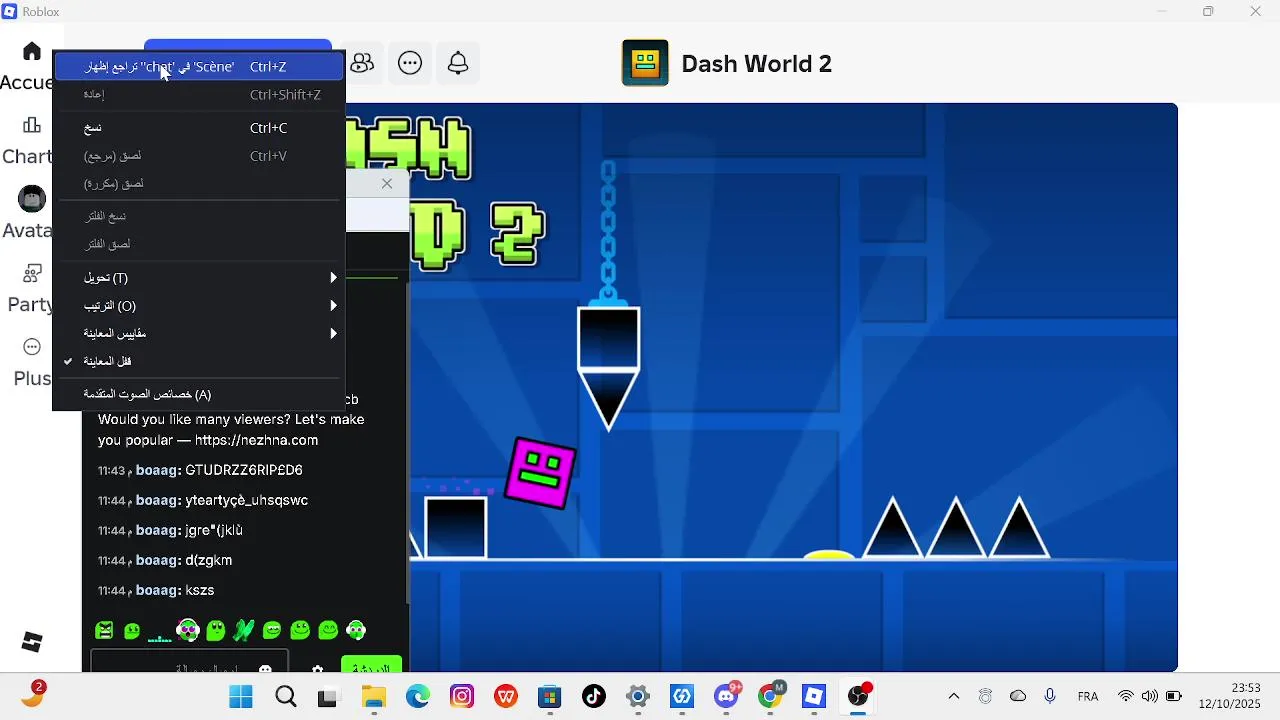Open the Party icon in Roblox sidebar
Image resolution: width=1280 pixels, height=720 pixels.
pyautogui.click(x=32, y=274)
